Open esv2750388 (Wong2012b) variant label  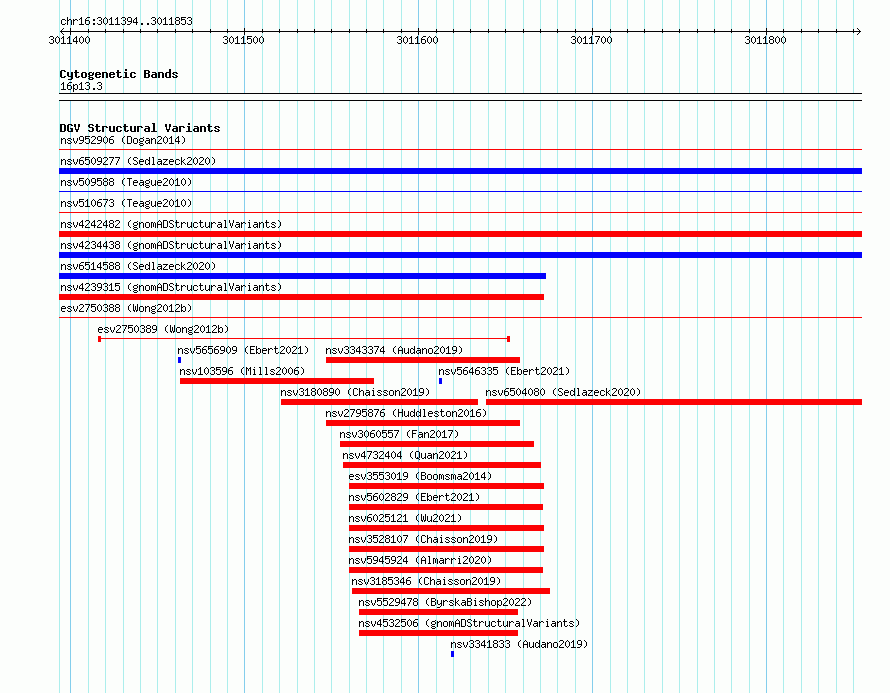(126, 308)
